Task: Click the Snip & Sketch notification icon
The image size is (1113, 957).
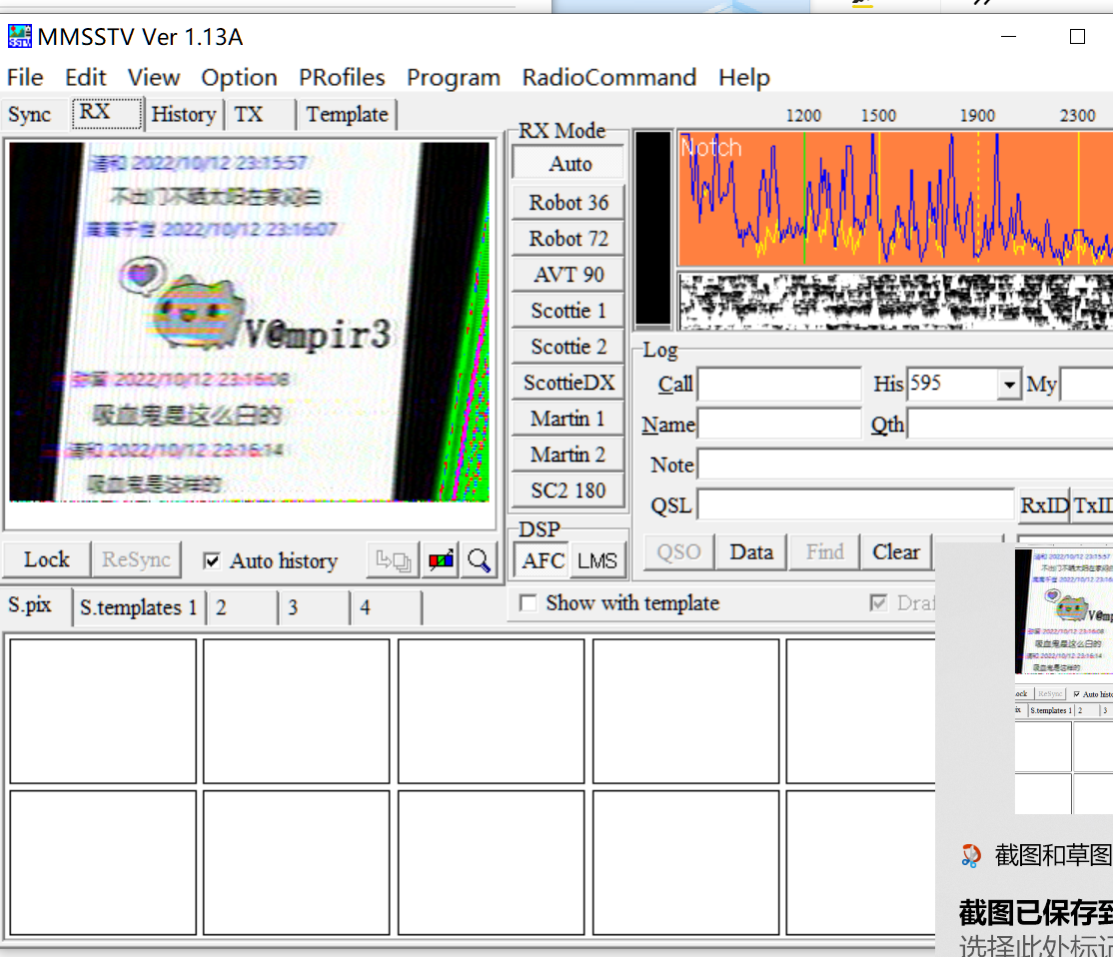Action: 970,855
